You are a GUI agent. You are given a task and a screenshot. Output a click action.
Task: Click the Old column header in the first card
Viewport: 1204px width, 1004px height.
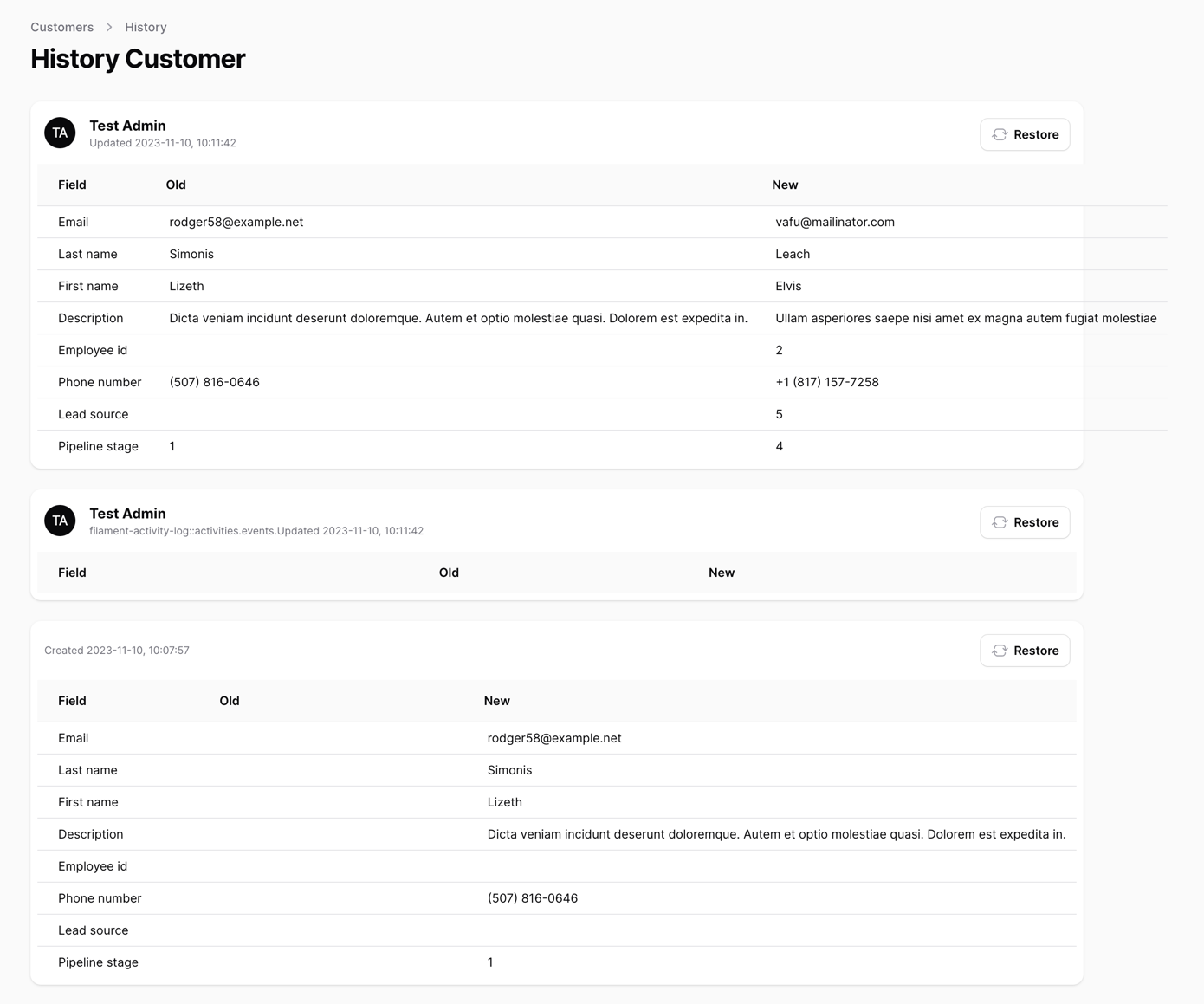click(176, 185)
